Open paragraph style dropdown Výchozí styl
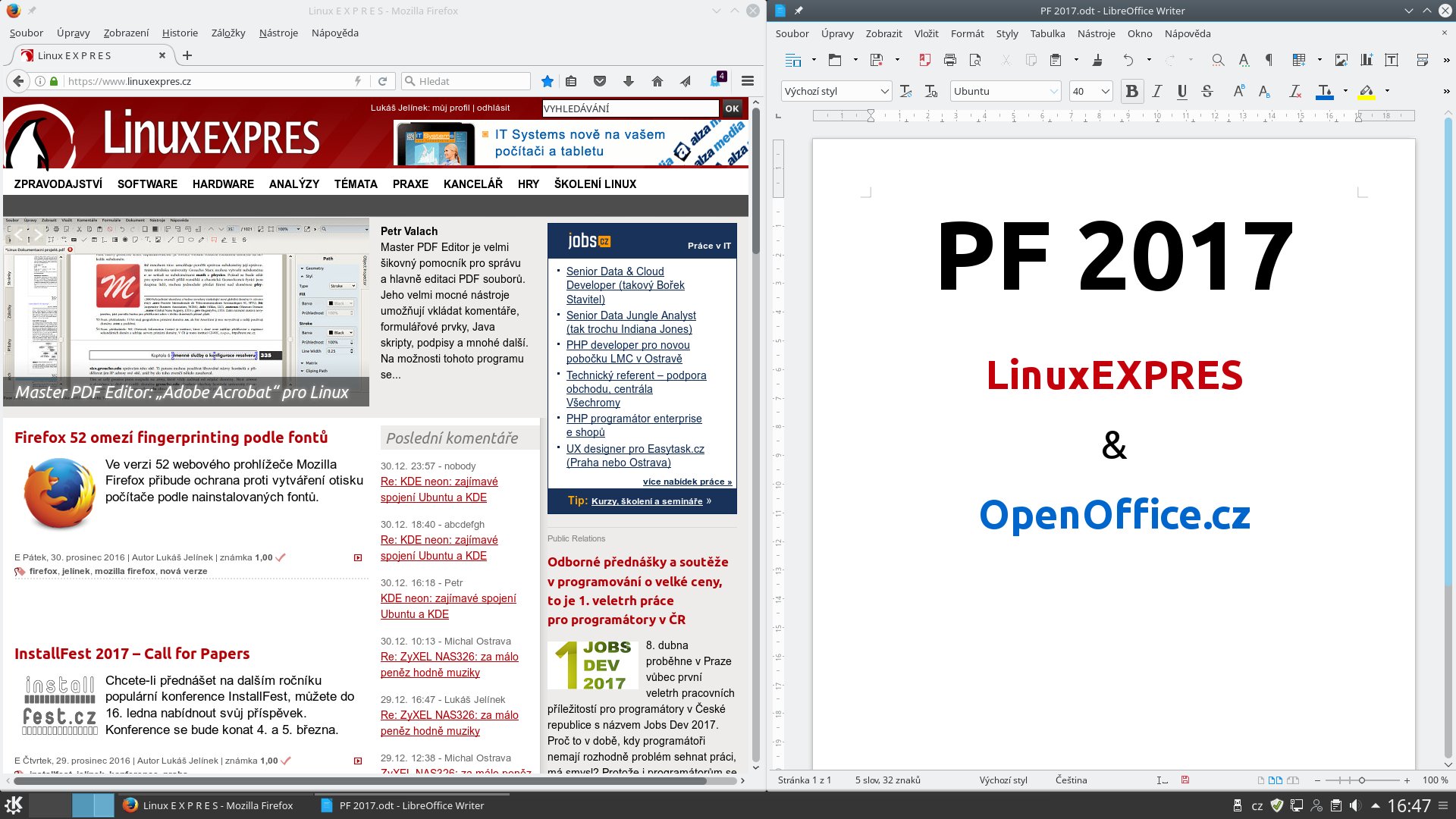This screenshot has height=819, width=1456. pyautogui.click(x=884, y=91)
